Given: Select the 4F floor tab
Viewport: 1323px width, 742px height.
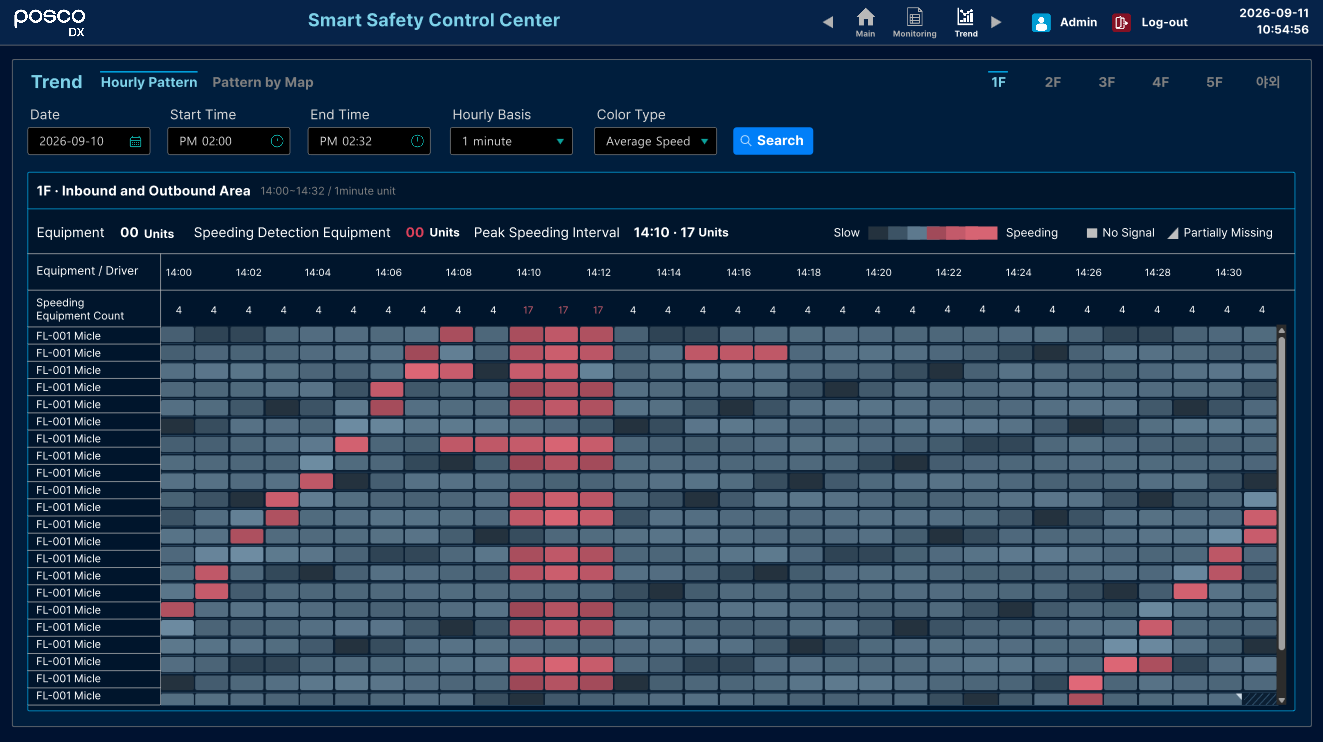Looking at the screenshot, I should point(1160,82).
